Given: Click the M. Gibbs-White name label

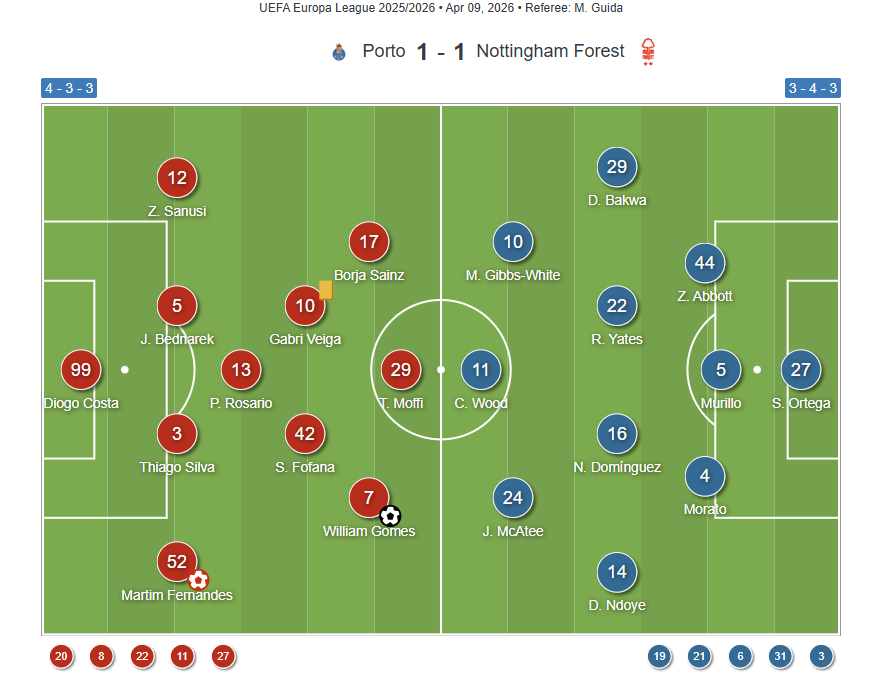Looking at the screenshot, I should tap(513, 275).
